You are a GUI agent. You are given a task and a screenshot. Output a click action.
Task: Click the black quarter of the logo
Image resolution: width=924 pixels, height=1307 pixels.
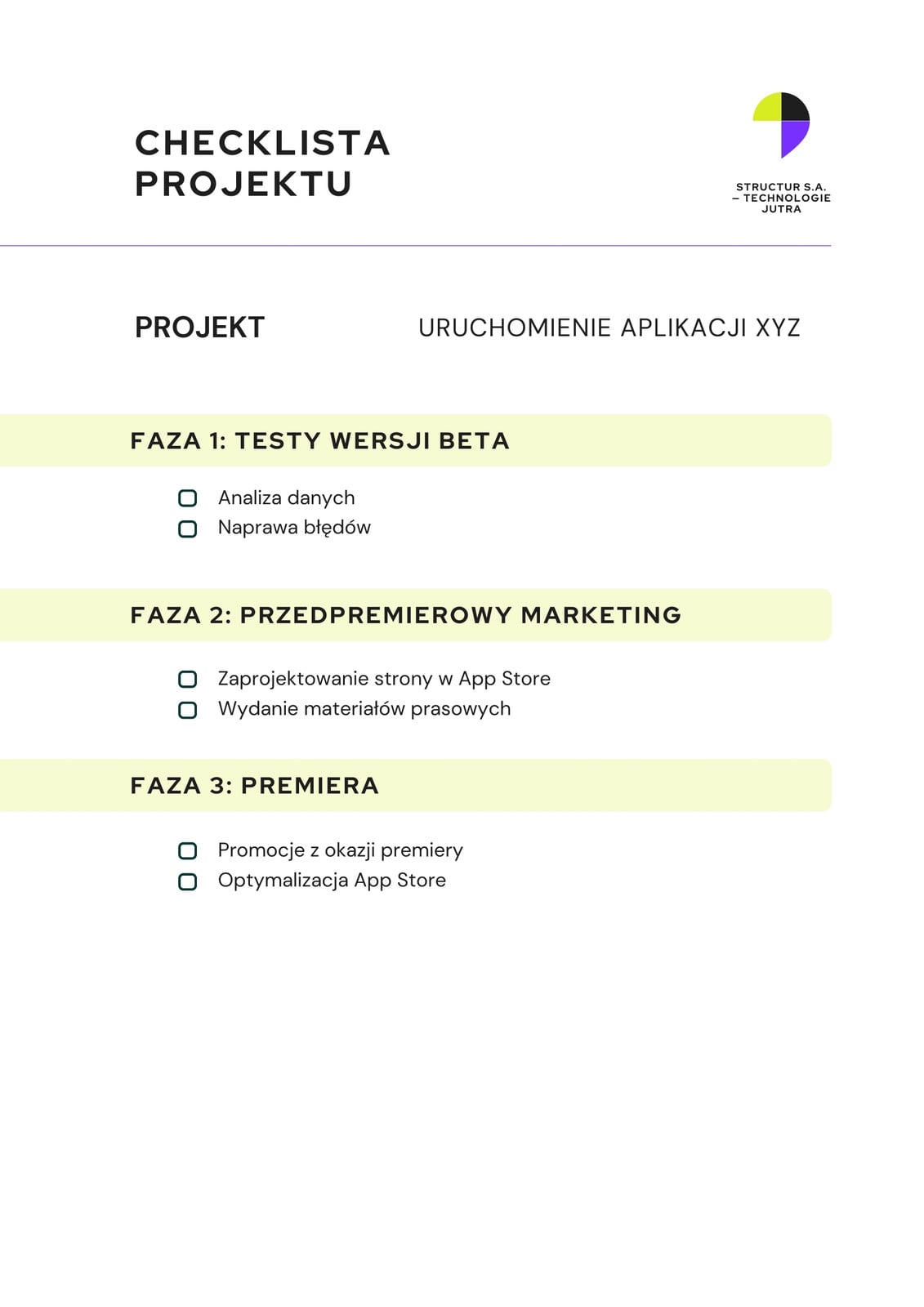tap(795, 107)
